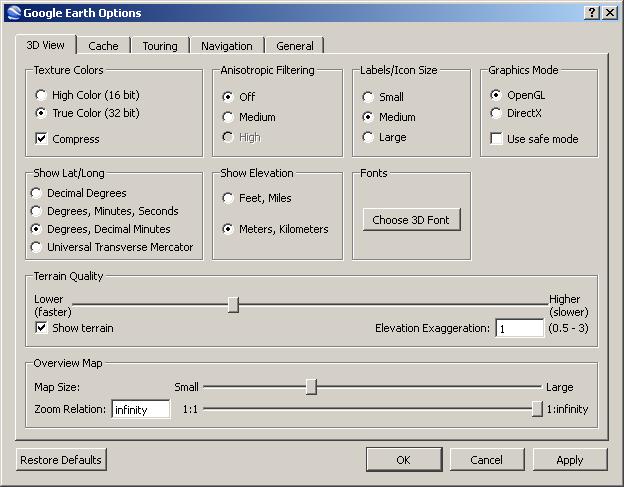Viewport: 624px width, 487px height.
Task: Click the Map Size slider handle
Action: 311,387
